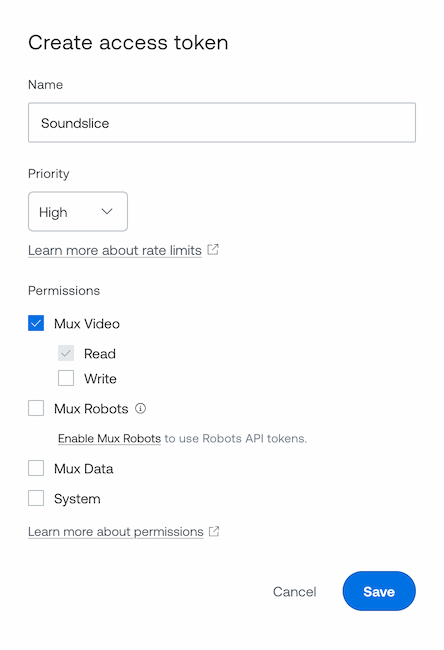Click external-link icon next to permissions link
Screen dimensions: 444x650
click(214, 531)
